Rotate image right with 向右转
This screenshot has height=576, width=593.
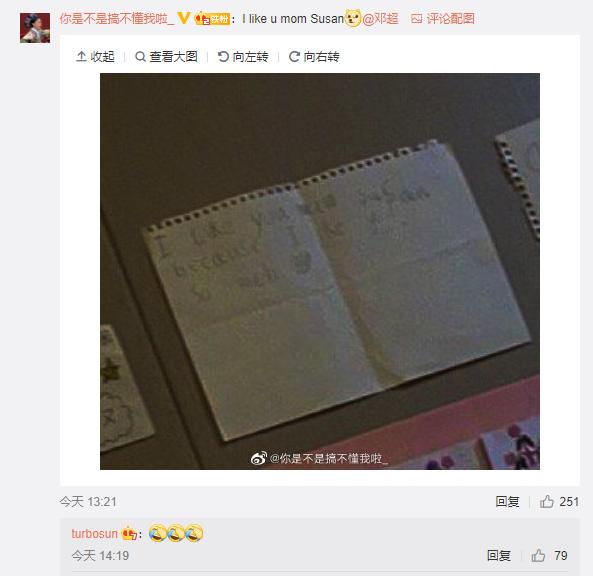point(314,56)
